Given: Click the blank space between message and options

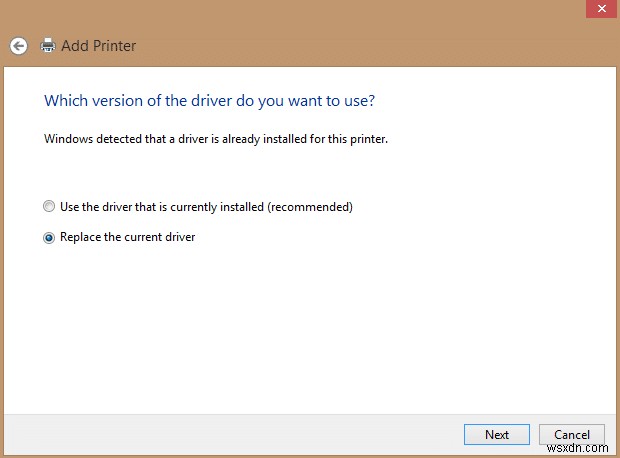Looking at the screenshot, I should [x=300, y=172].
